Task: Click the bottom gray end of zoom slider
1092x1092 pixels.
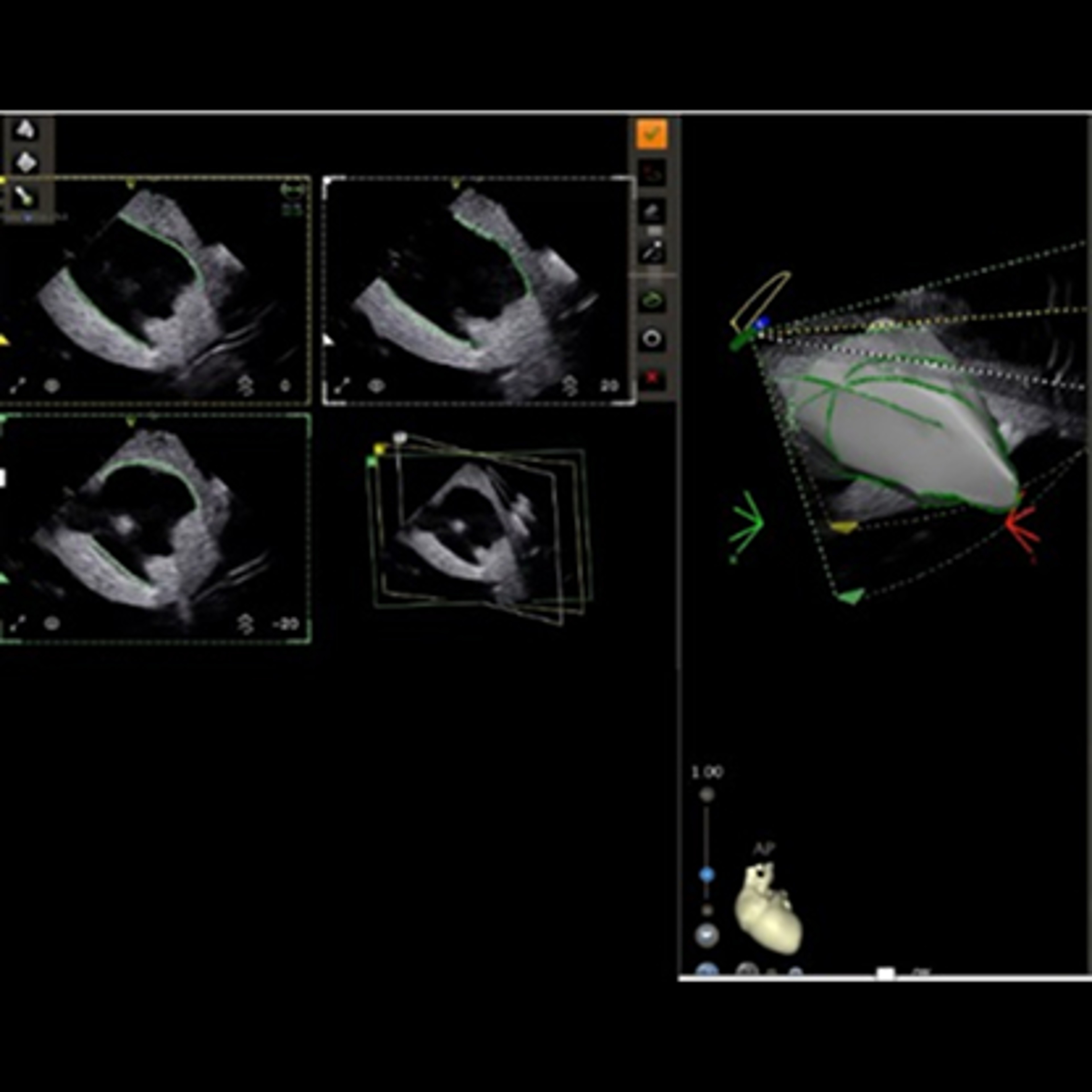Action: tap(706, 911)
